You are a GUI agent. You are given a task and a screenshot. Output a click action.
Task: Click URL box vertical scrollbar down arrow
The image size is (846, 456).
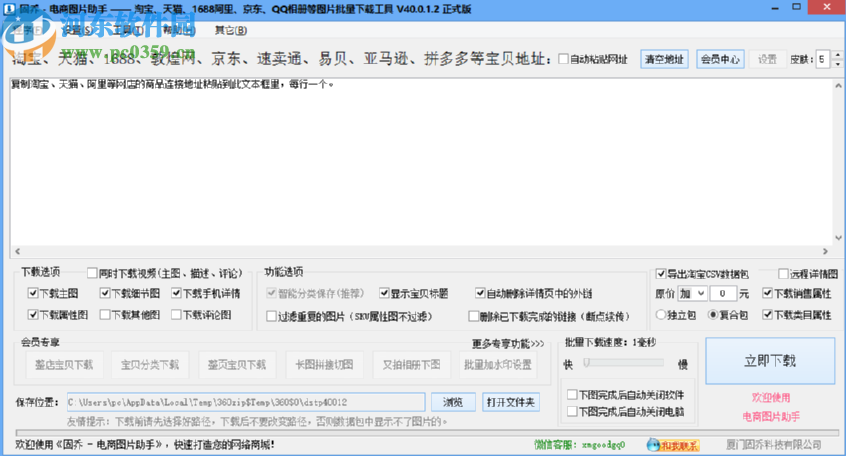[838, 238]
